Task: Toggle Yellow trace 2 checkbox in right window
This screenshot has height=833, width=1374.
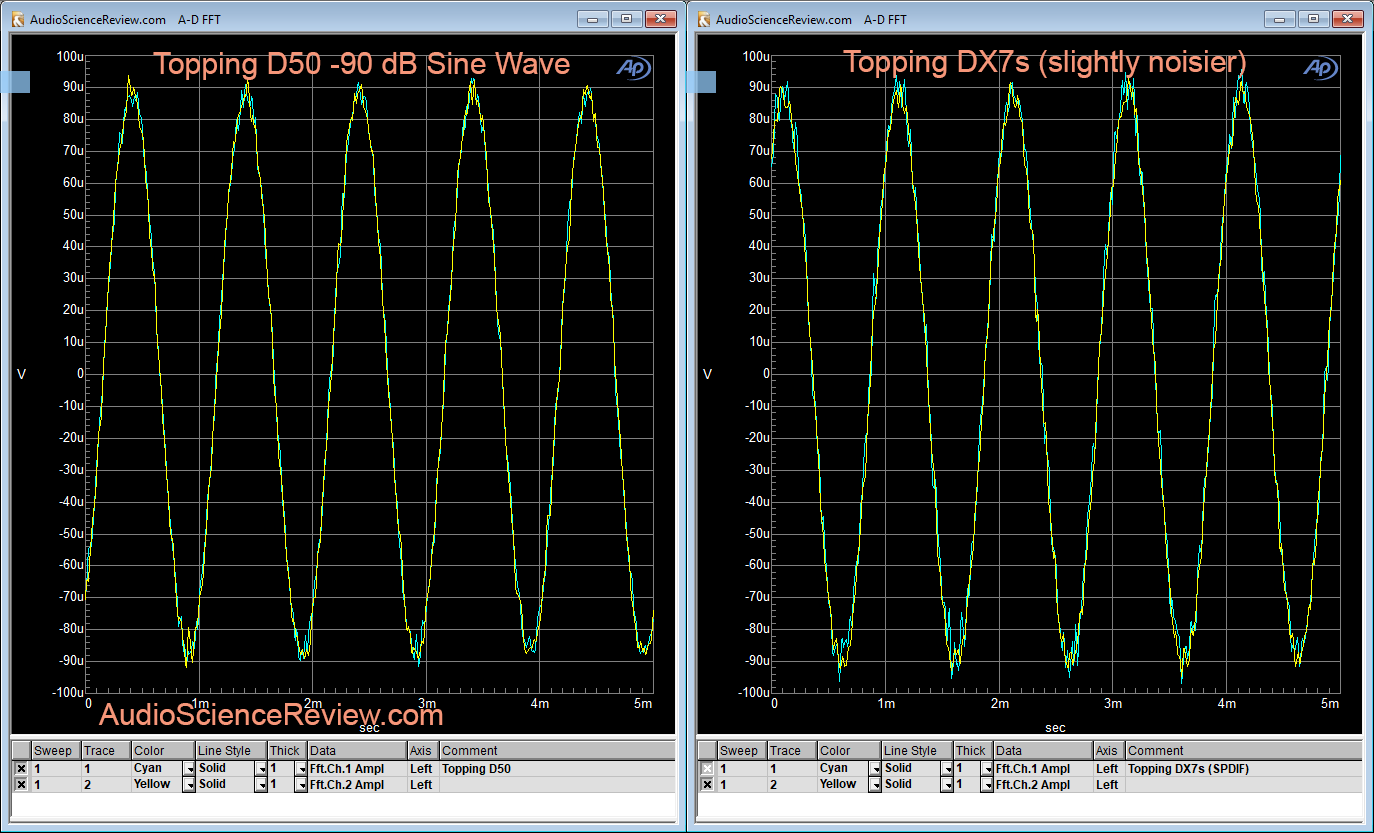Action: [x=707, y=785]
